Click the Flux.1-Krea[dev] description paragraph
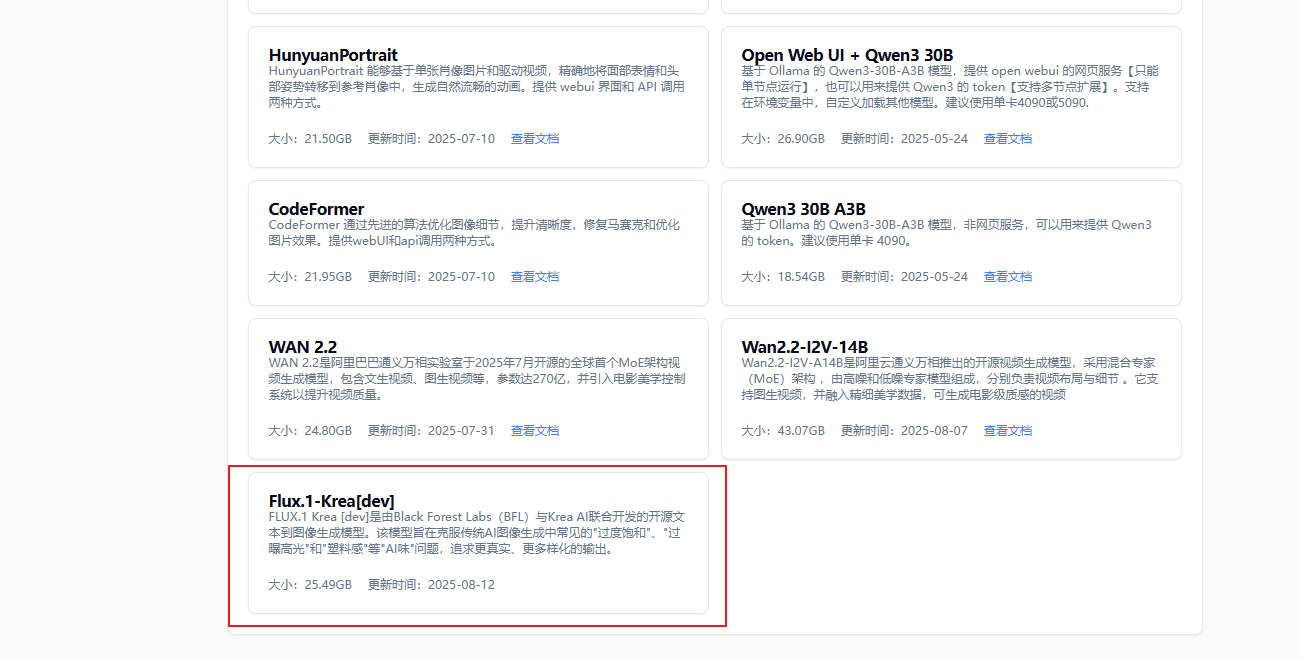Image resolution: width=1300 pixels, height=659 pixels. coord(478,533)
